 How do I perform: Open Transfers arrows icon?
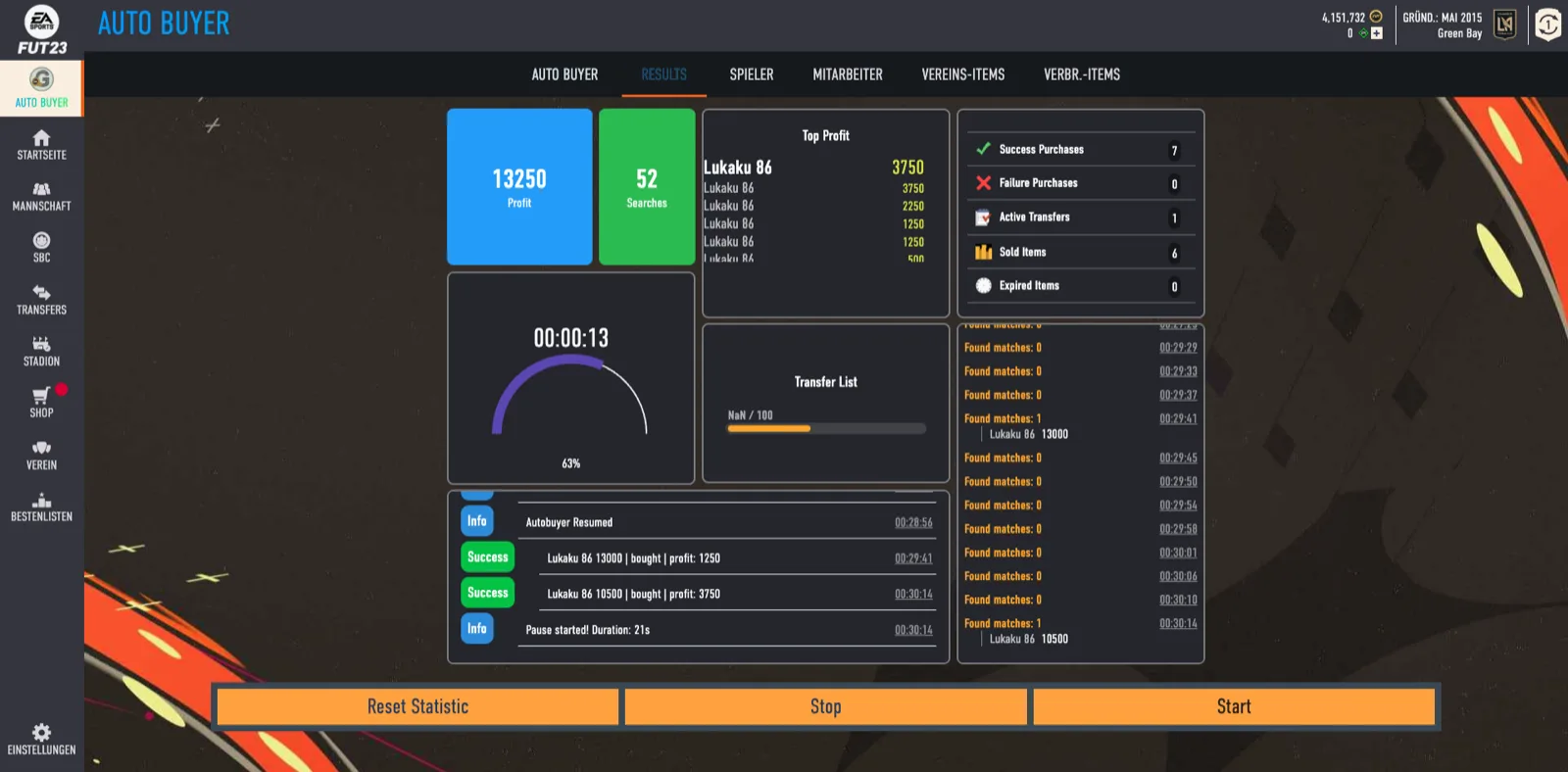click(x=41, y=292)
